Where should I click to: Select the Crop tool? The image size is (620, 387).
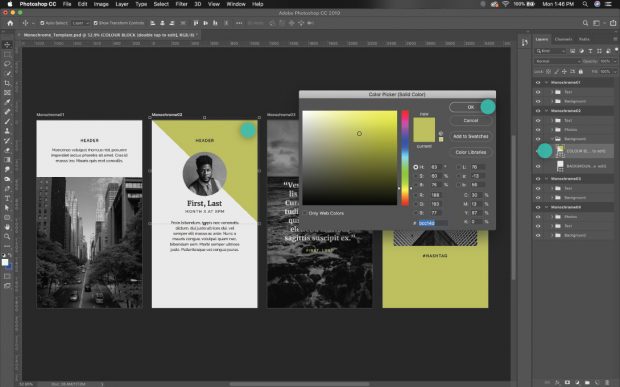click(7, 83)
